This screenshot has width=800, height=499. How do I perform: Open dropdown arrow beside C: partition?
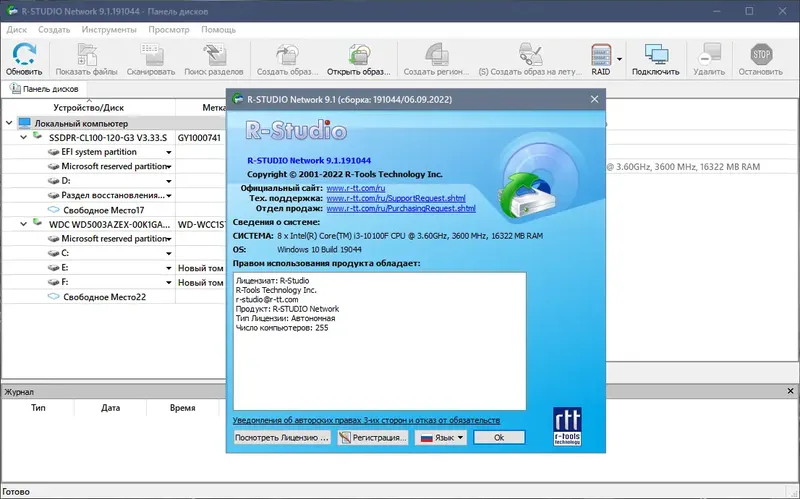click(x=169, y=254)
